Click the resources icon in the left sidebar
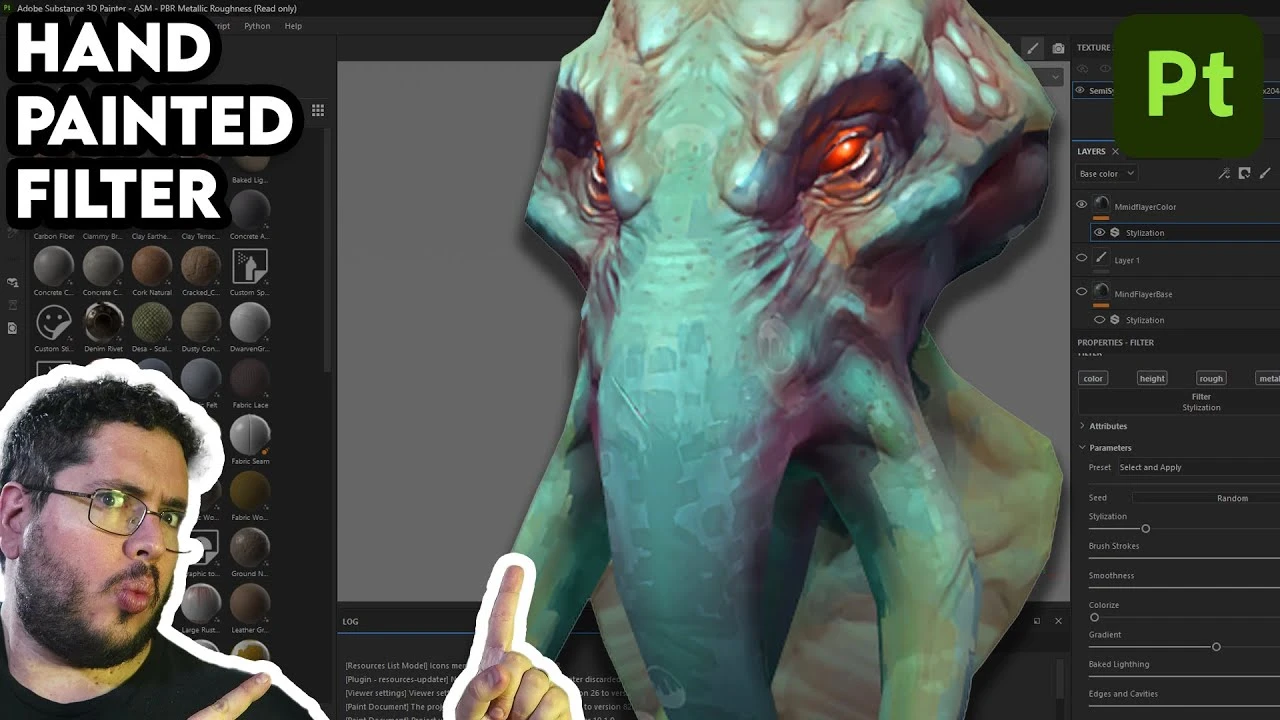Viewport: 1280px width, 720px height. coord(13,283)
